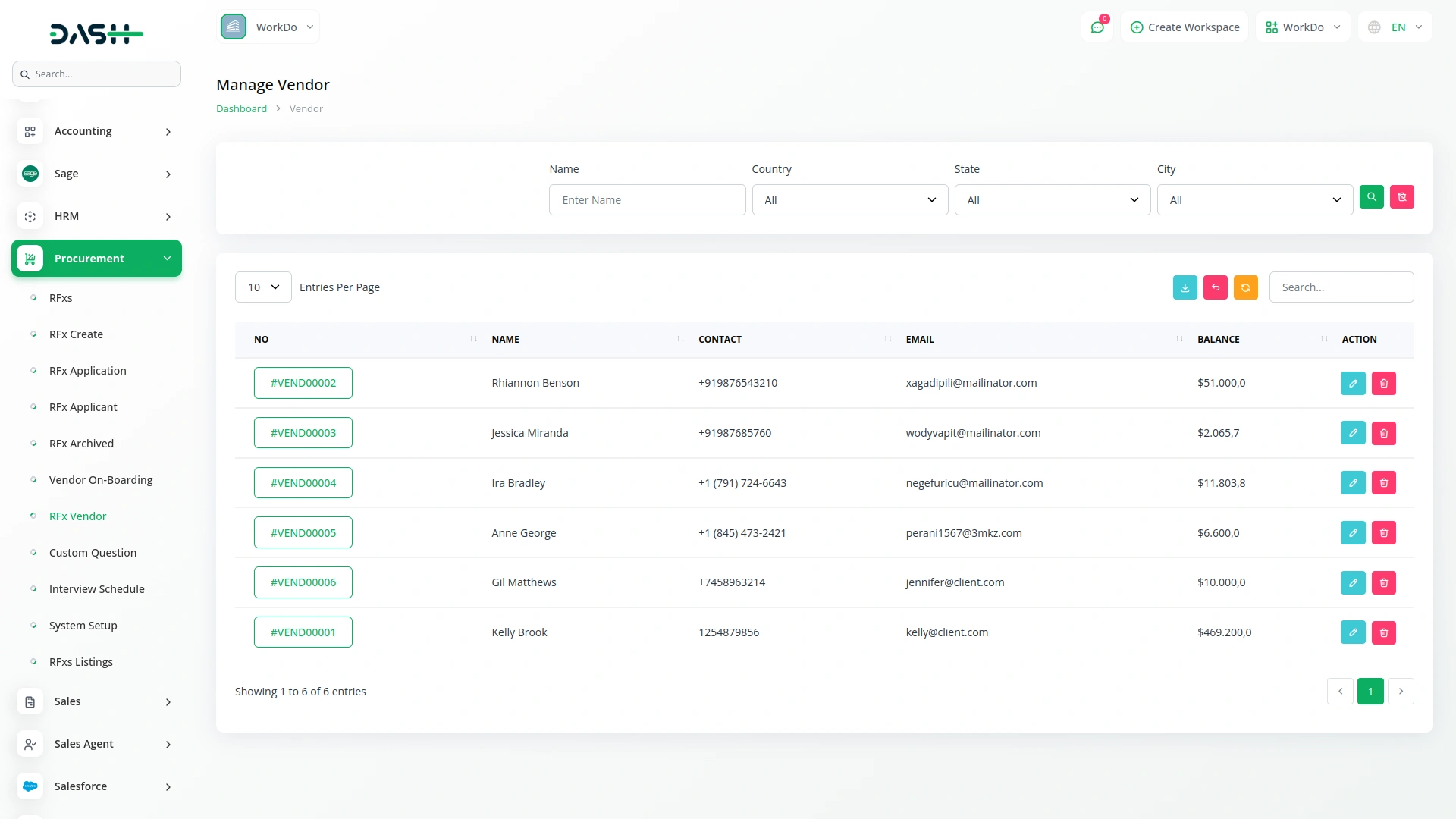Click the orange refresh icon button

[1245, 287]
